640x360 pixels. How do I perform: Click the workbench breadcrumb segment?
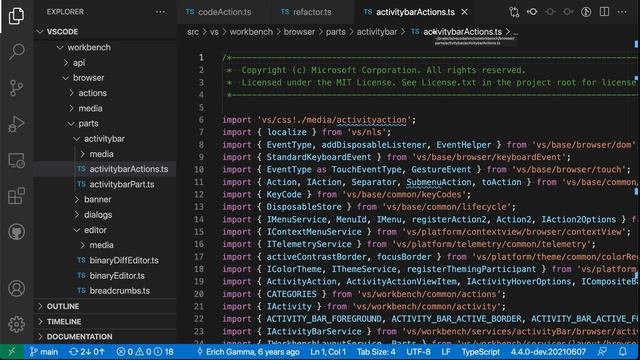tap(251, 31)
